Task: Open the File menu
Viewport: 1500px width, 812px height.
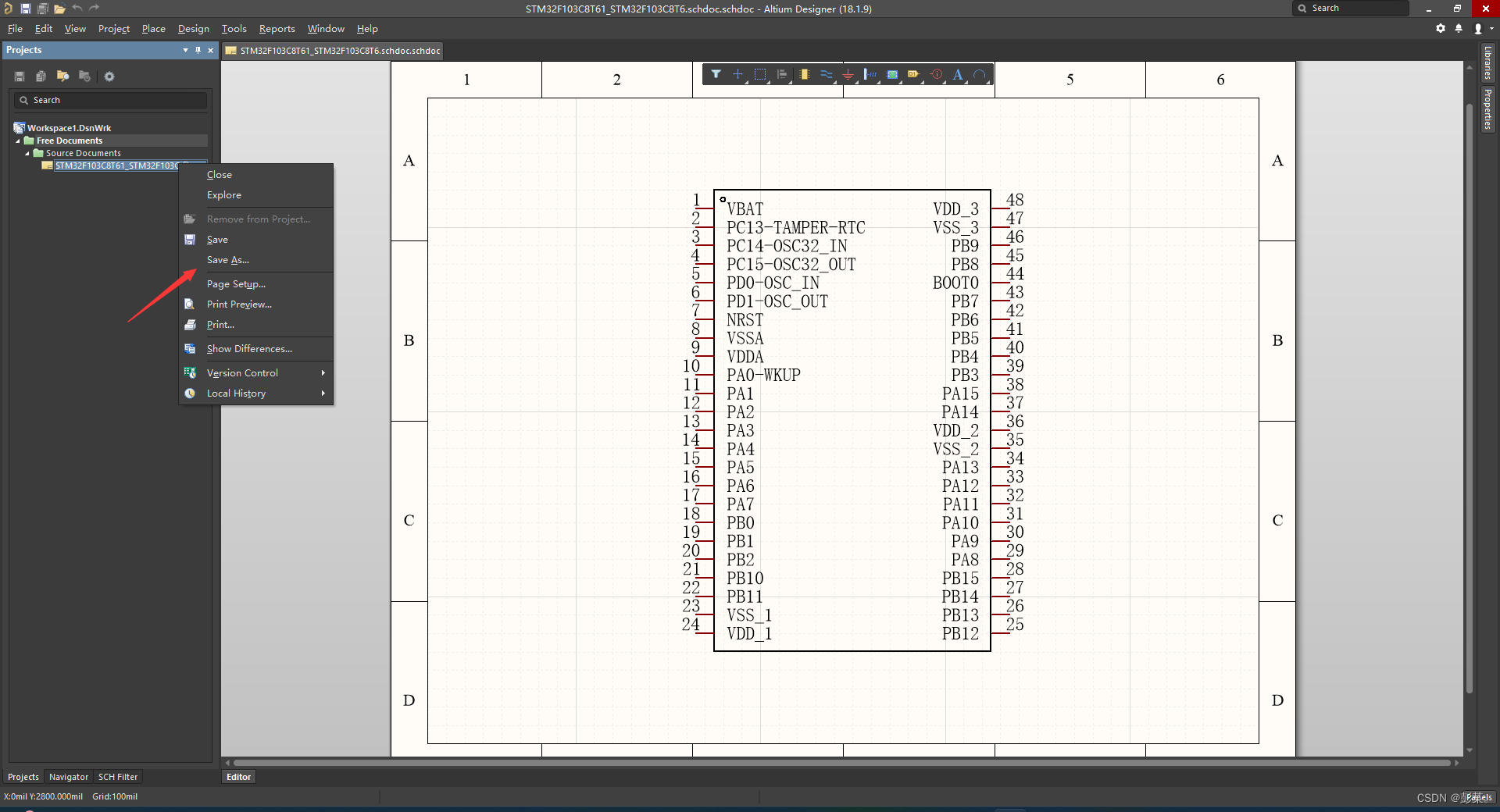Action: point(15,29)
